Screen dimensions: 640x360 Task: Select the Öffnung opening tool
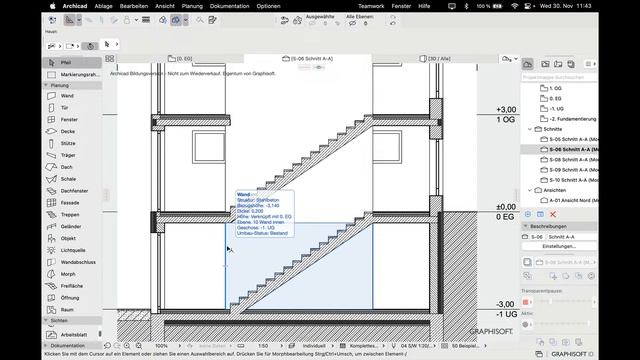pos(72,298)
